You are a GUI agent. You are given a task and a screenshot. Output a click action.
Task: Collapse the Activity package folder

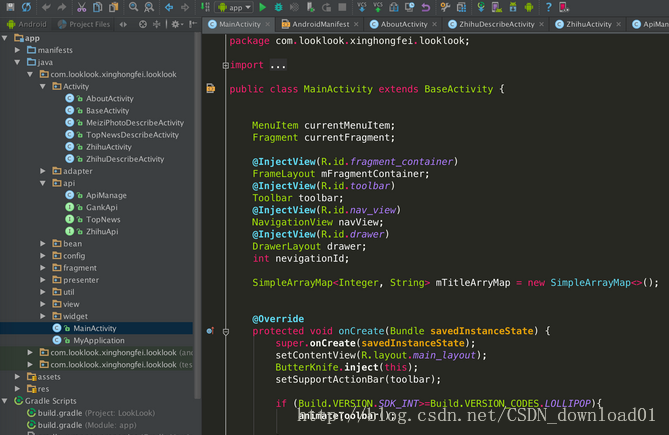43,87
